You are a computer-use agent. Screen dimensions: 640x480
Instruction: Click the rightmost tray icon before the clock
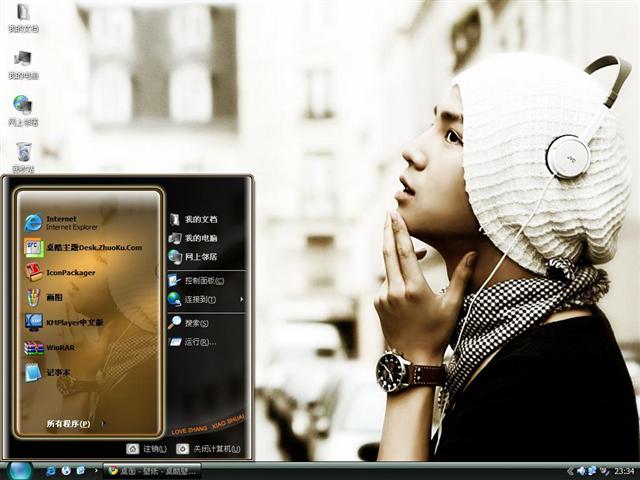[x=604, y=471]
